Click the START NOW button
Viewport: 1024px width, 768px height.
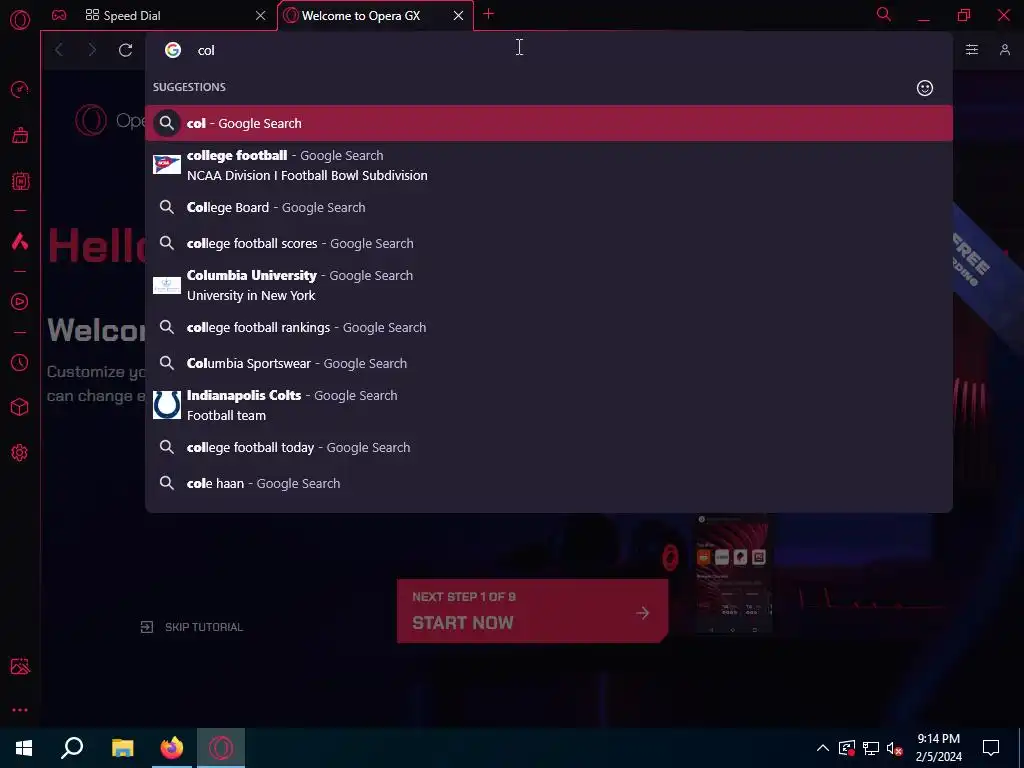(x=532, y=611)
